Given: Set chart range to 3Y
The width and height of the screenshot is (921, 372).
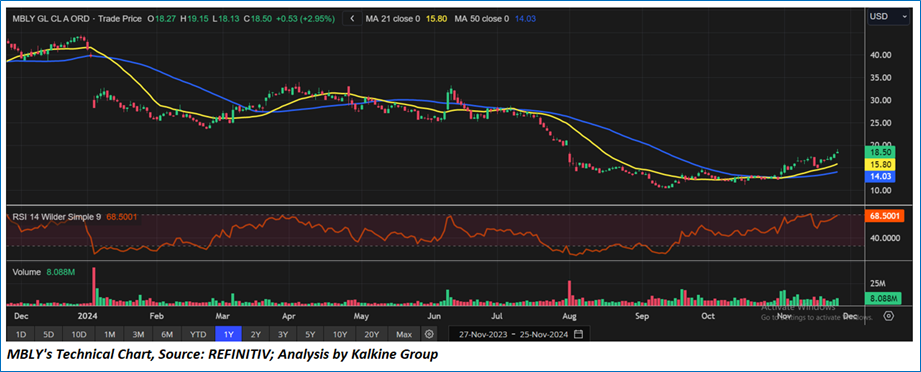Looking at the screenshot, I should click(x=283, y=334).
